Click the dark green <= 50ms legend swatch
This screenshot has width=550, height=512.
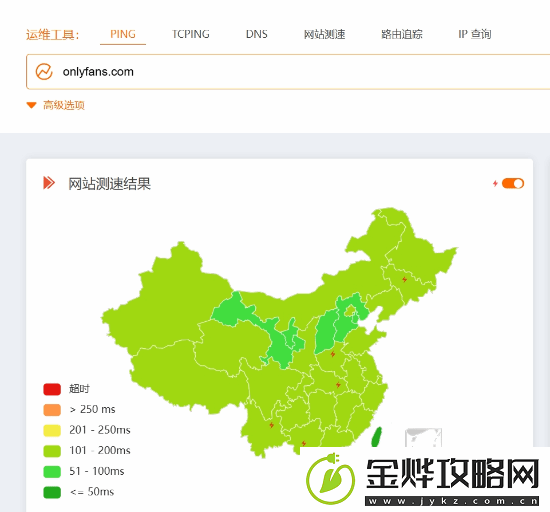(x=52, y=492)
